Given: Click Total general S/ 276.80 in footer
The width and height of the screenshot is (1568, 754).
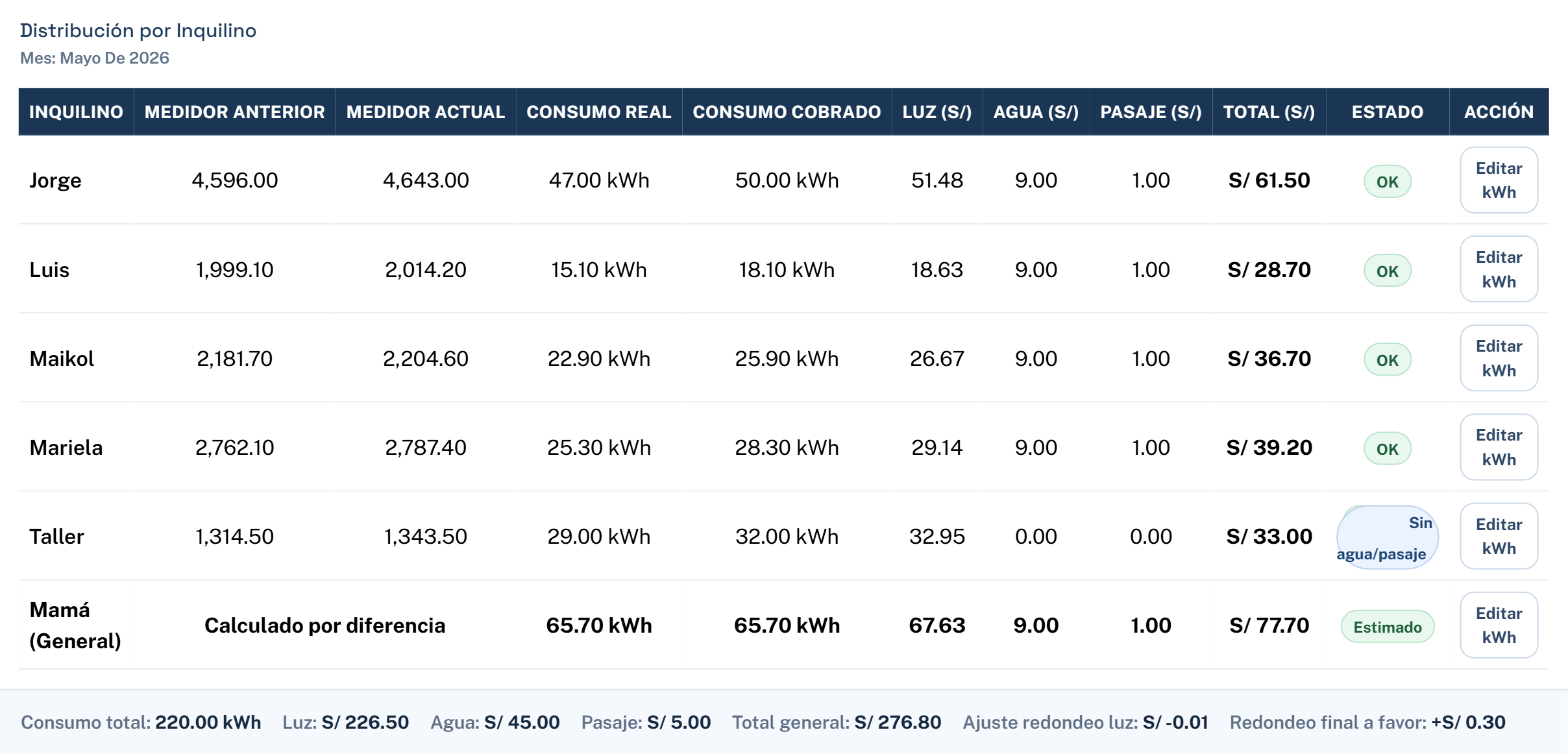Looking at the screenshot, I should [837, 722].
